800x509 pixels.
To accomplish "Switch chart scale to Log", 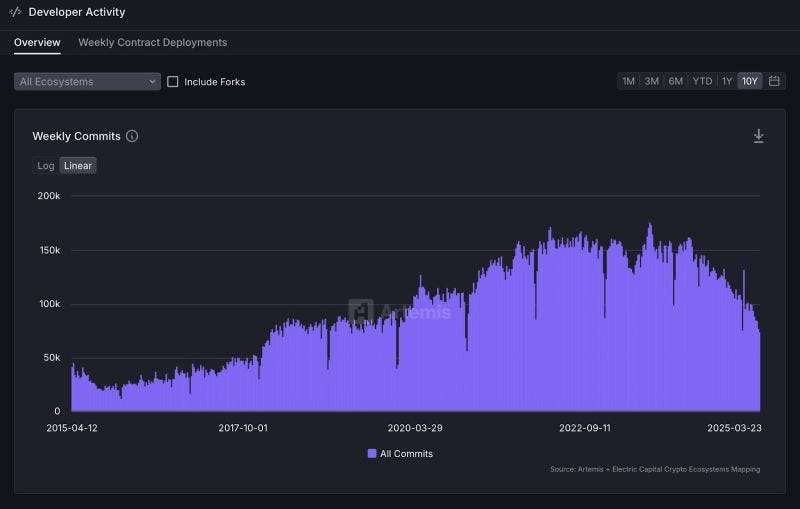I will pos(45,166).
